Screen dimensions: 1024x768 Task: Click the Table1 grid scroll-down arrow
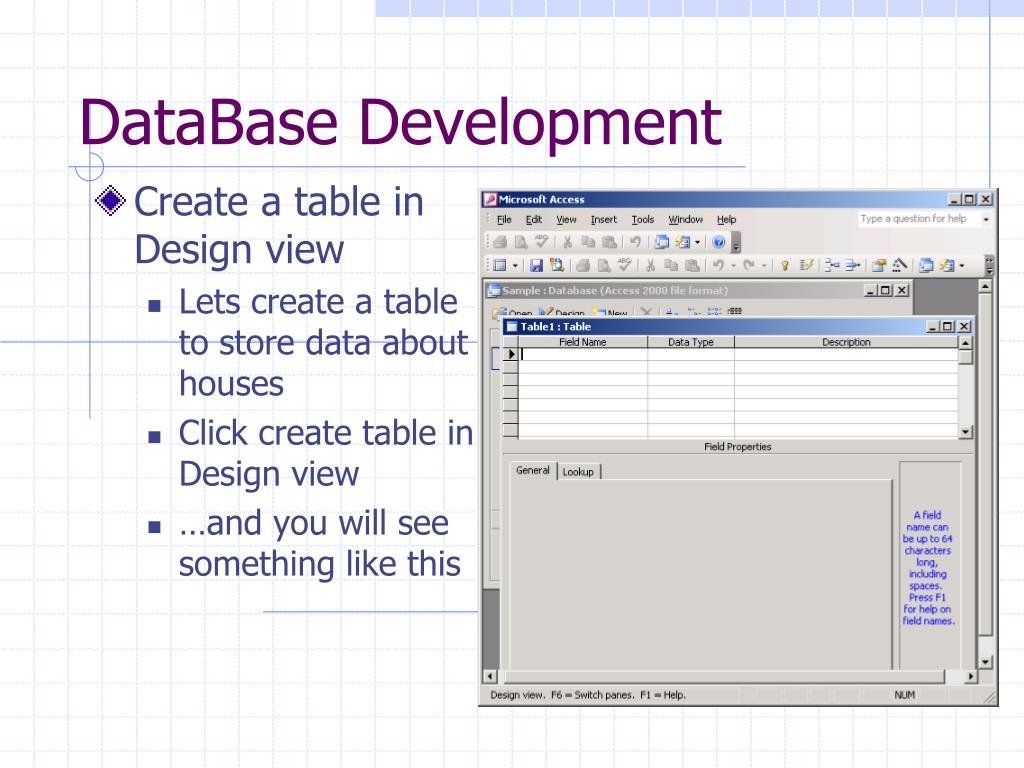pyautogui.click(x=965, y=432)
